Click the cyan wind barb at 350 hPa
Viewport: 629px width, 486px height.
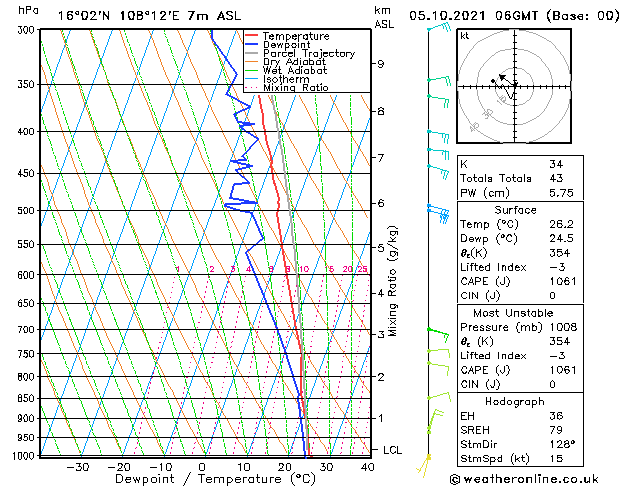439,80
